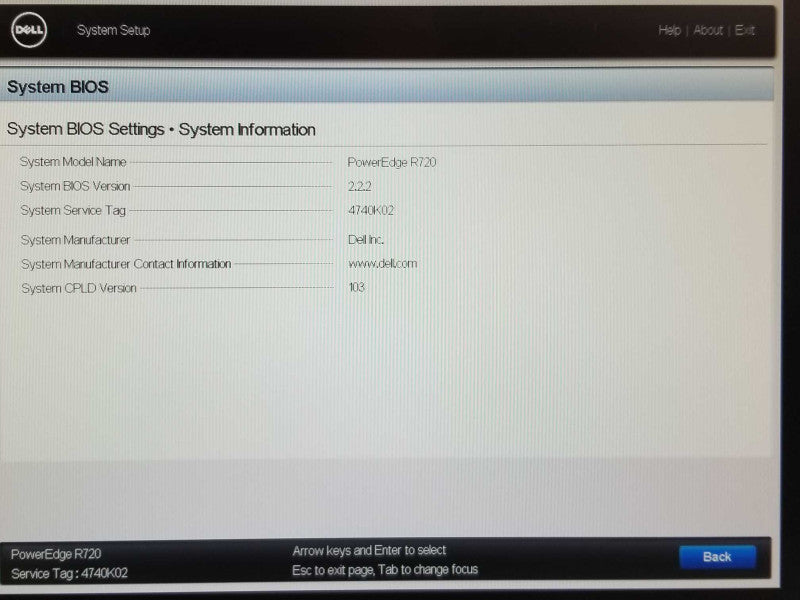Open the About link
The width and height of the screenshot is (800, 600).
[708, 31]
